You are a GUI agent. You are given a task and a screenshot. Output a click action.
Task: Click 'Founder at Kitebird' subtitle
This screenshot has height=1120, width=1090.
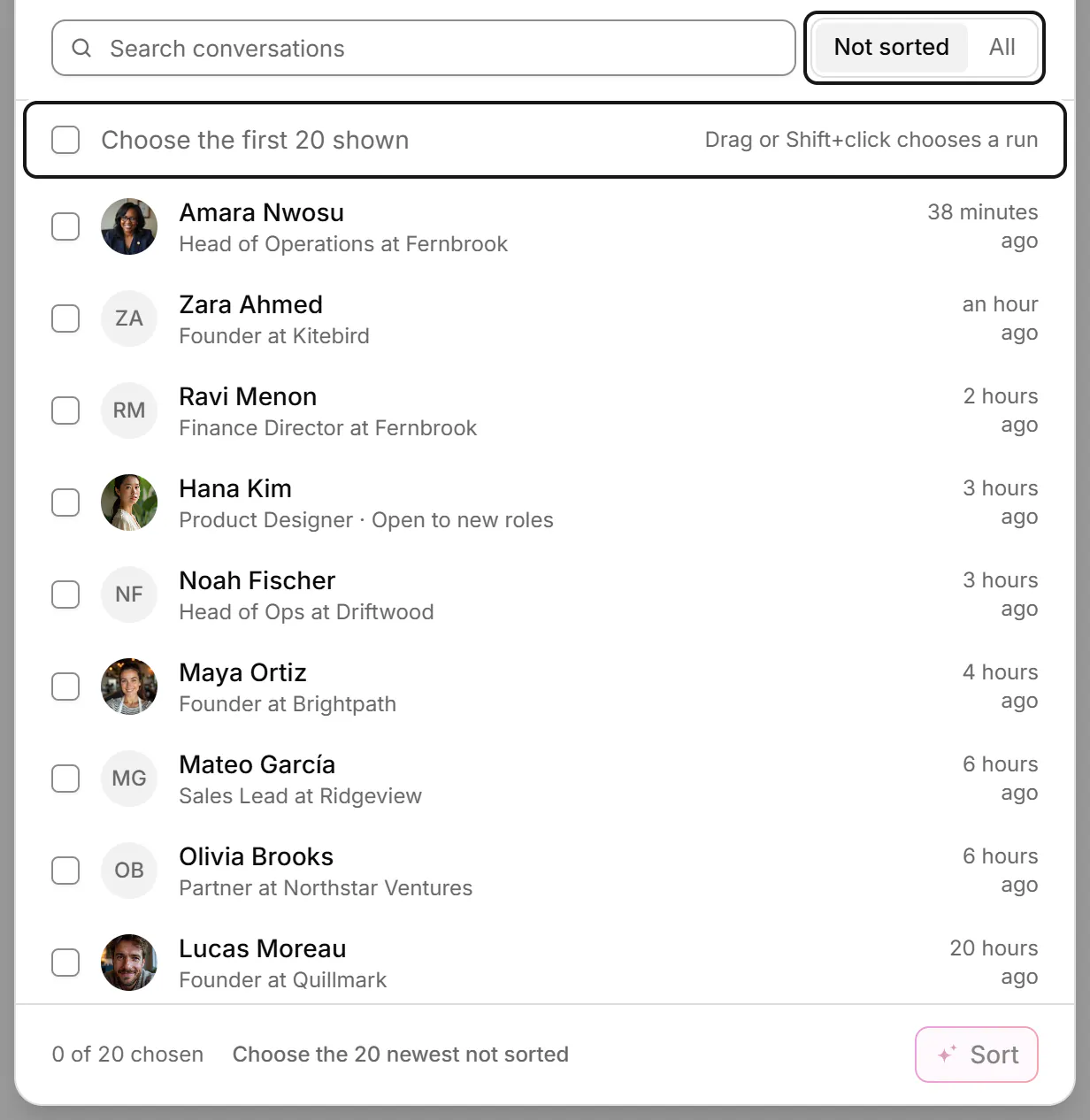[x=274, y=336]
